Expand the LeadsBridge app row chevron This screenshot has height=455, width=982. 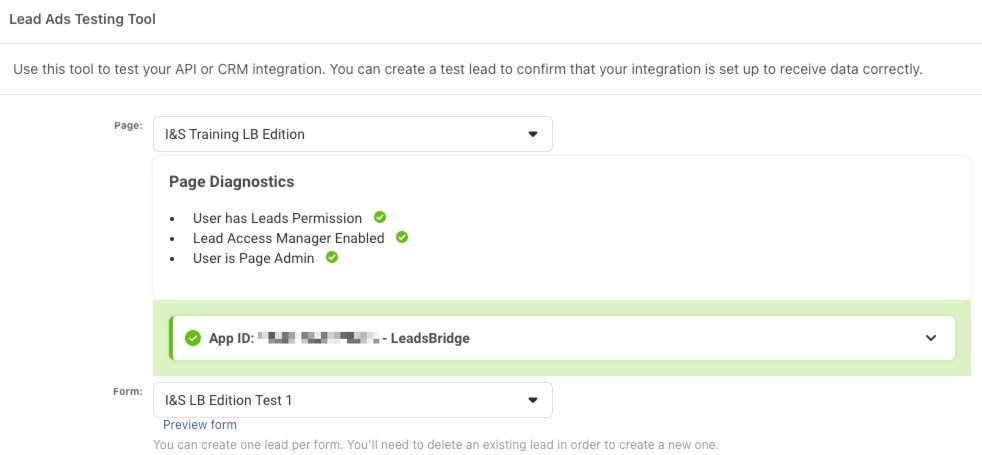click(931, 338)
